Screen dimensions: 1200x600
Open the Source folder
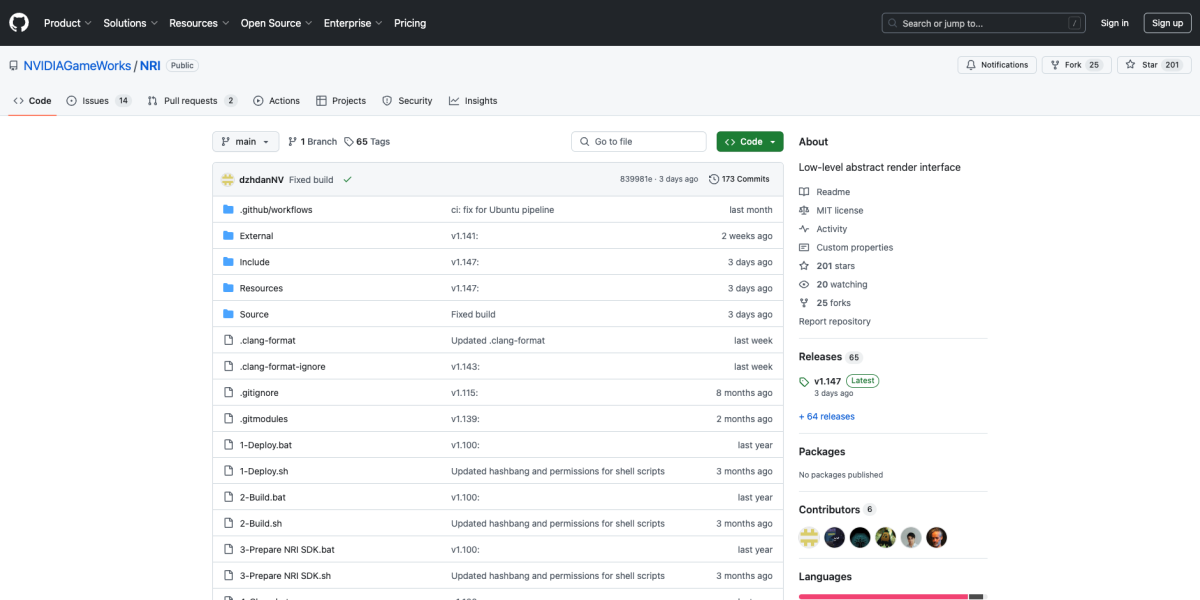pyautogui.click(x=254, y=314)
